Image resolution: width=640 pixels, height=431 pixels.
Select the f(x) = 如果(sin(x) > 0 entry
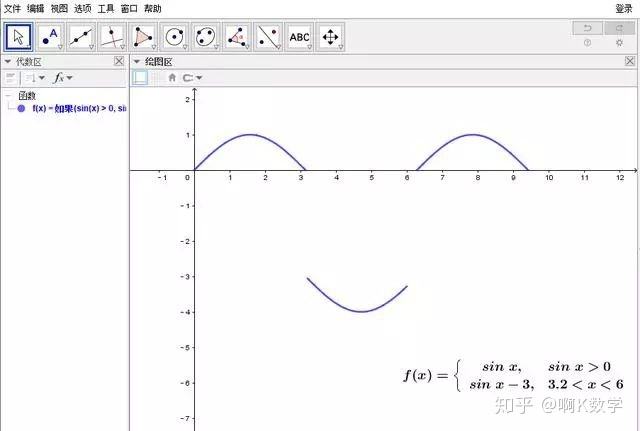click(x=79, y=109)
